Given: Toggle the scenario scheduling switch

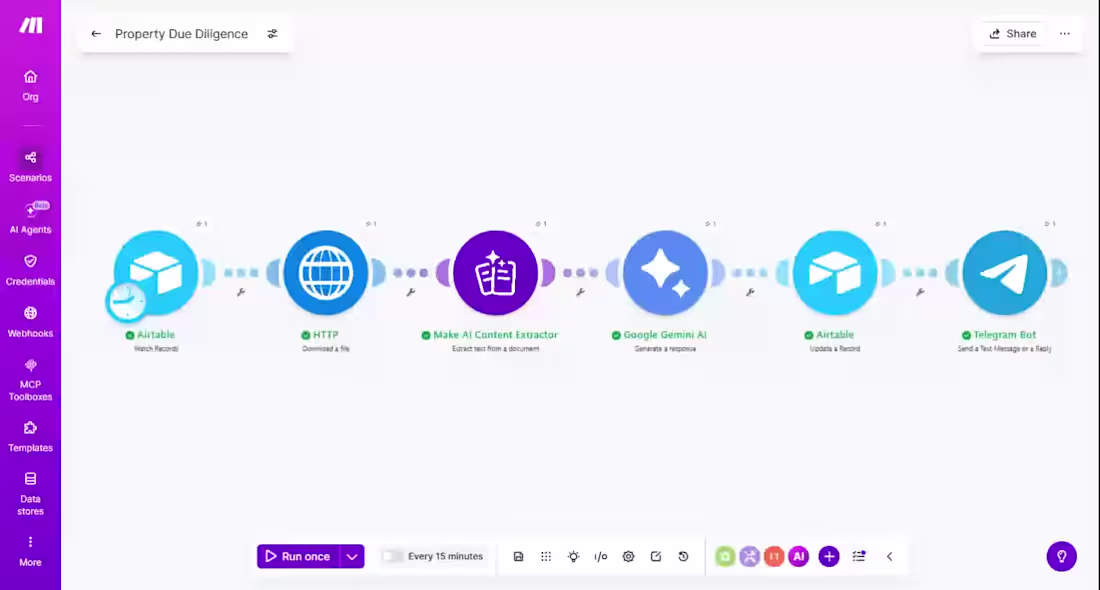Looking at the screenshot, I should pyautogui.click(x=393, y=556).
